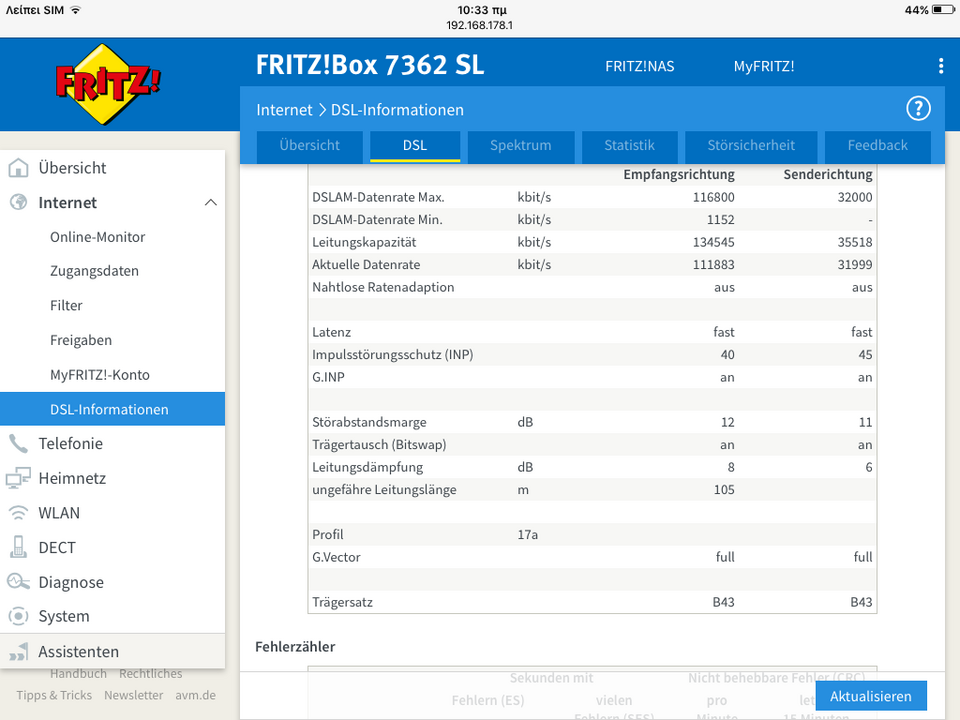Open Heimnetz in the sidebar

113,478
